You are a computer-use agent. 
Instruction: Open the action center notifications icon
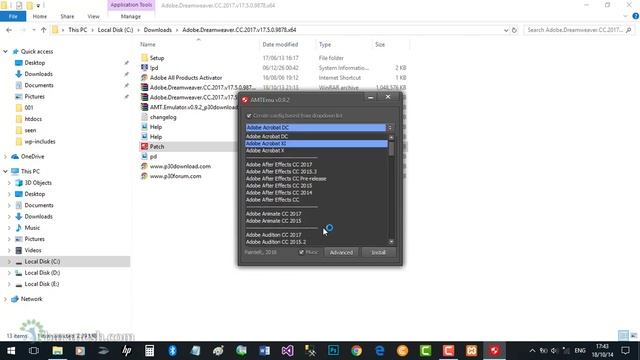pos(625,351)
